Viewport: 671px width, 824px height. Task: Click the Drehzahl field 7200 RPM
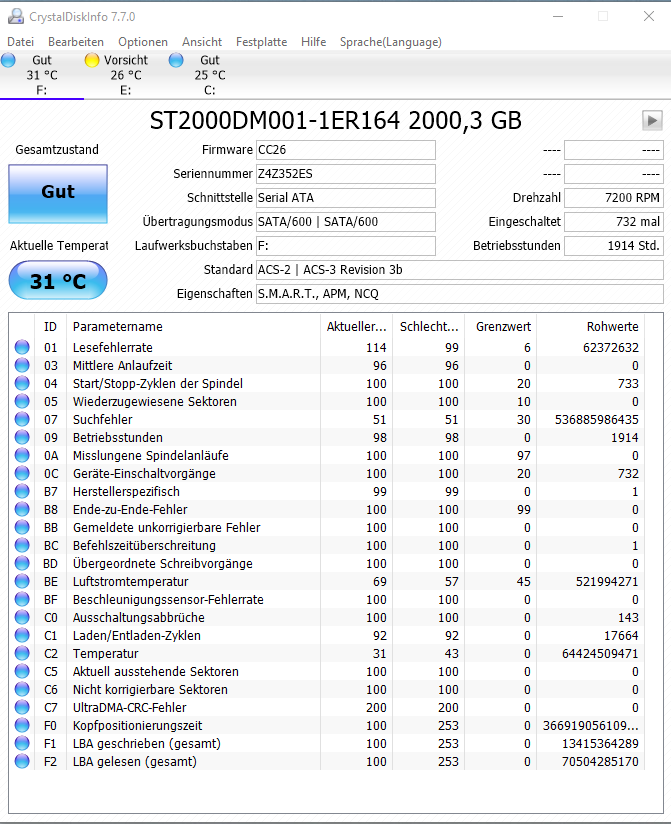click(x=614, y=198)
